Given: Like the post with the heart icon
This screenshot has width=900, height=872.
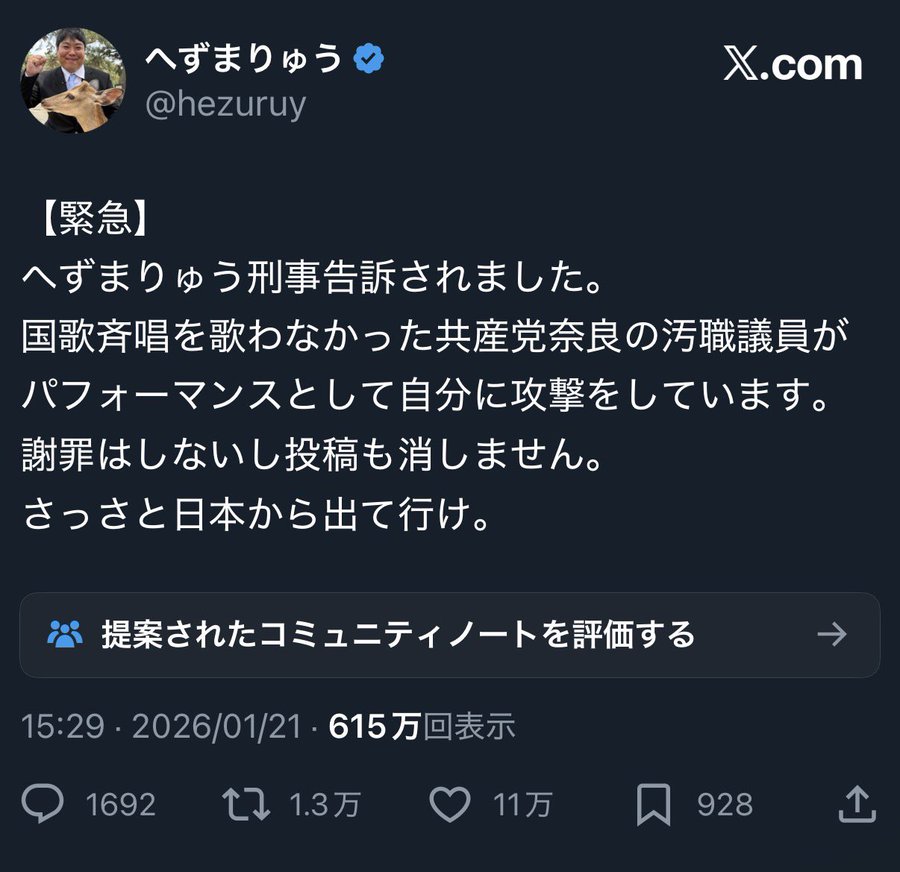Looking at the screenshot, I should [x=450, y=804].
